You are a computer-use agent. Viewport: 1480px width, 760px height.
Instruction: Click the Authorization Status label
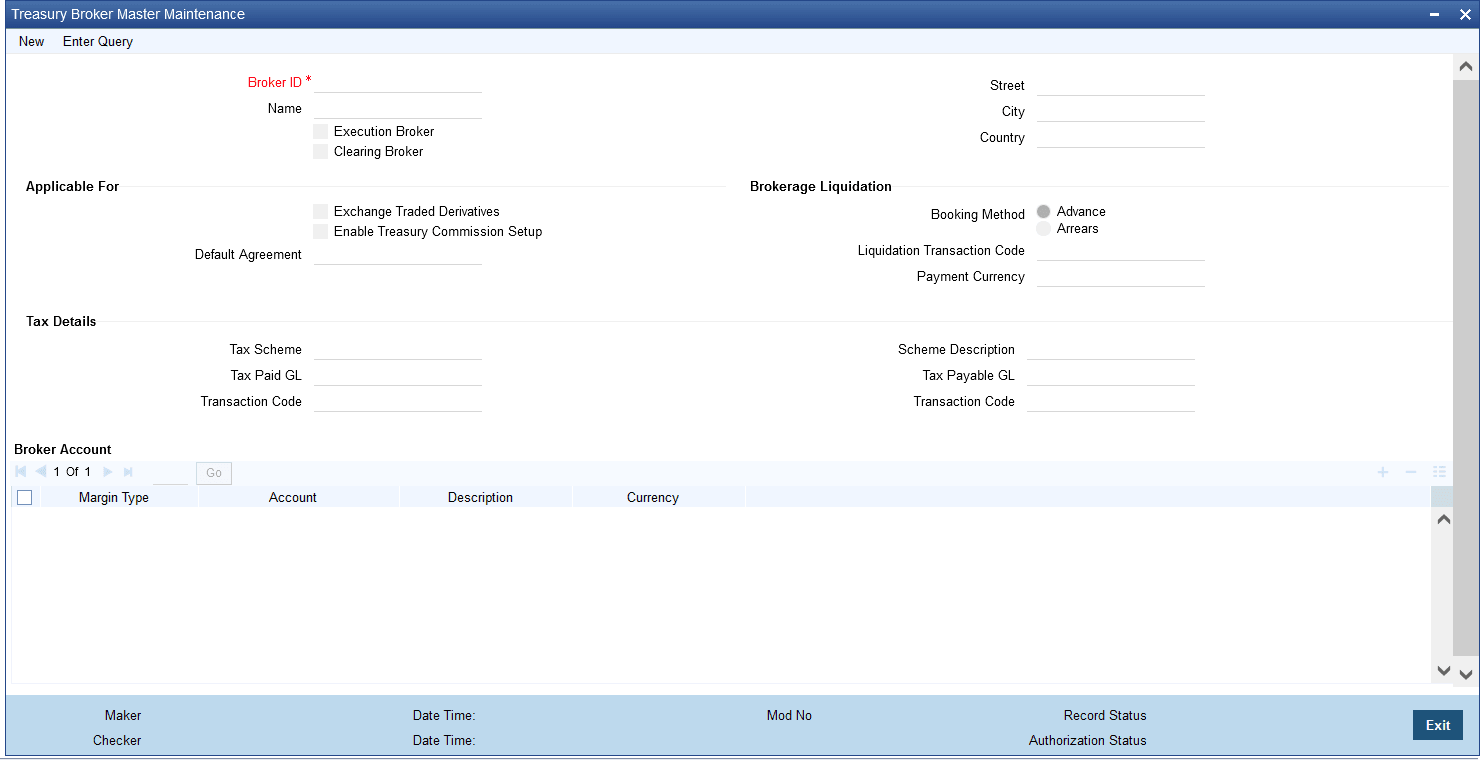coord(1088,741)
